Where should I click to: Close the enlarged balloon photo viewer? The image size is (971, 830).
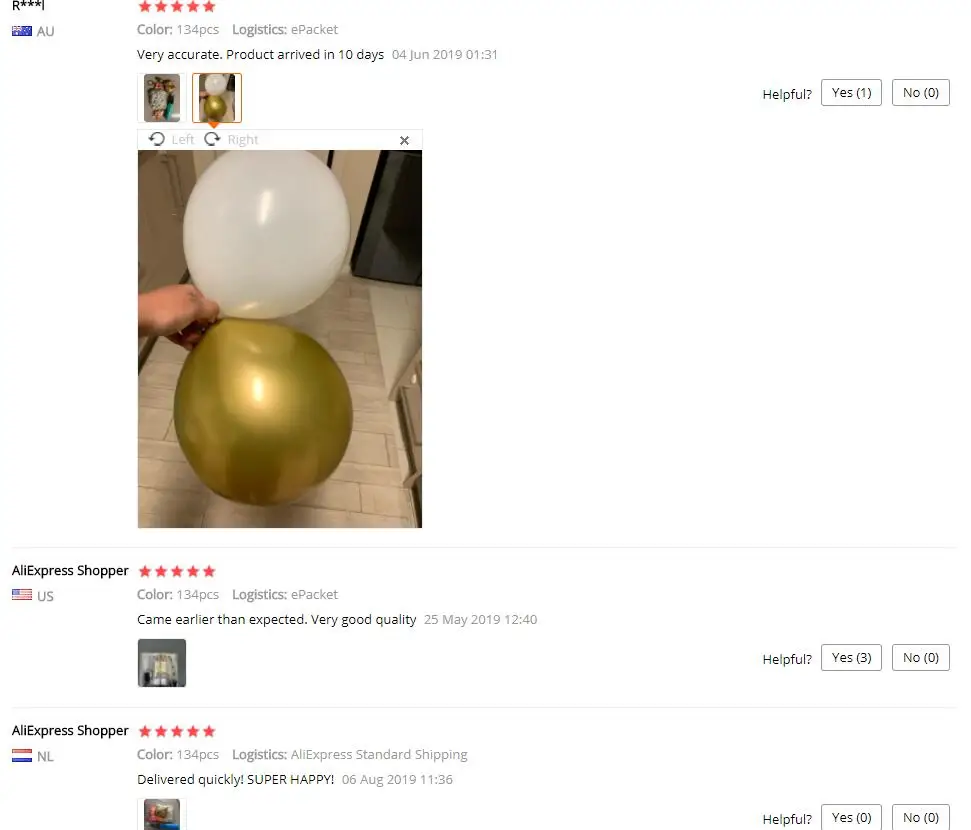(x=404, y=141)
